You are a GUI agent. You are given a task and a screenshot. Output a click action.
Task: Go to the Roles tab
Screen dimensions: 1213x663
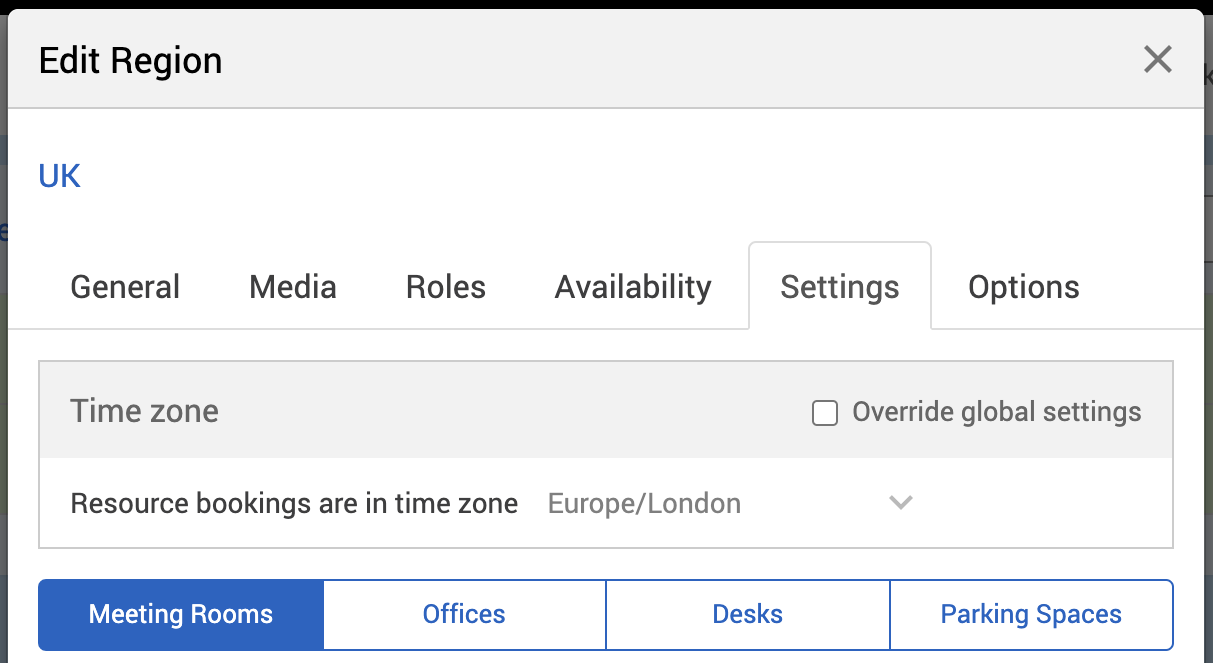tap(445, 287)
